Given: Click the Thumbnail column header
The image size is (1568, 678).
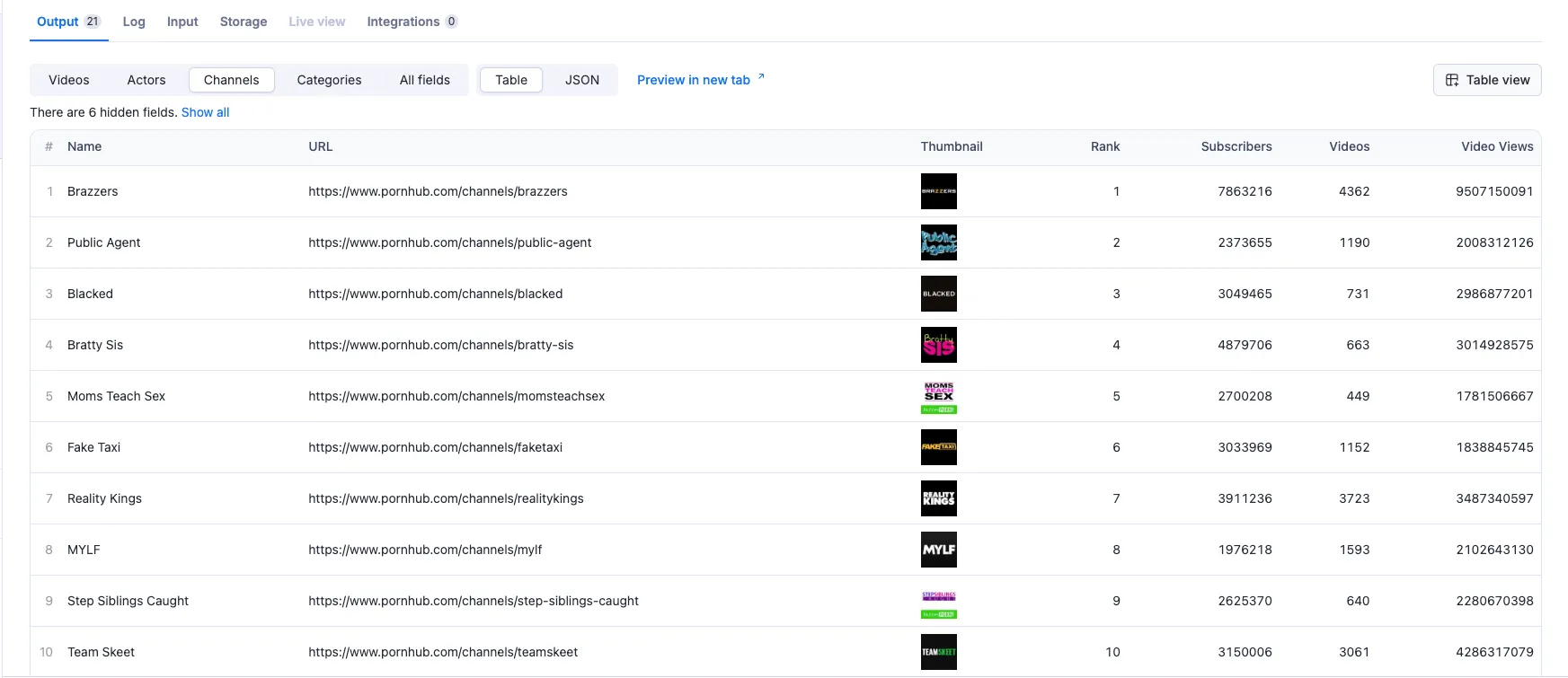Looking at the screenshot, I should 952,146.
